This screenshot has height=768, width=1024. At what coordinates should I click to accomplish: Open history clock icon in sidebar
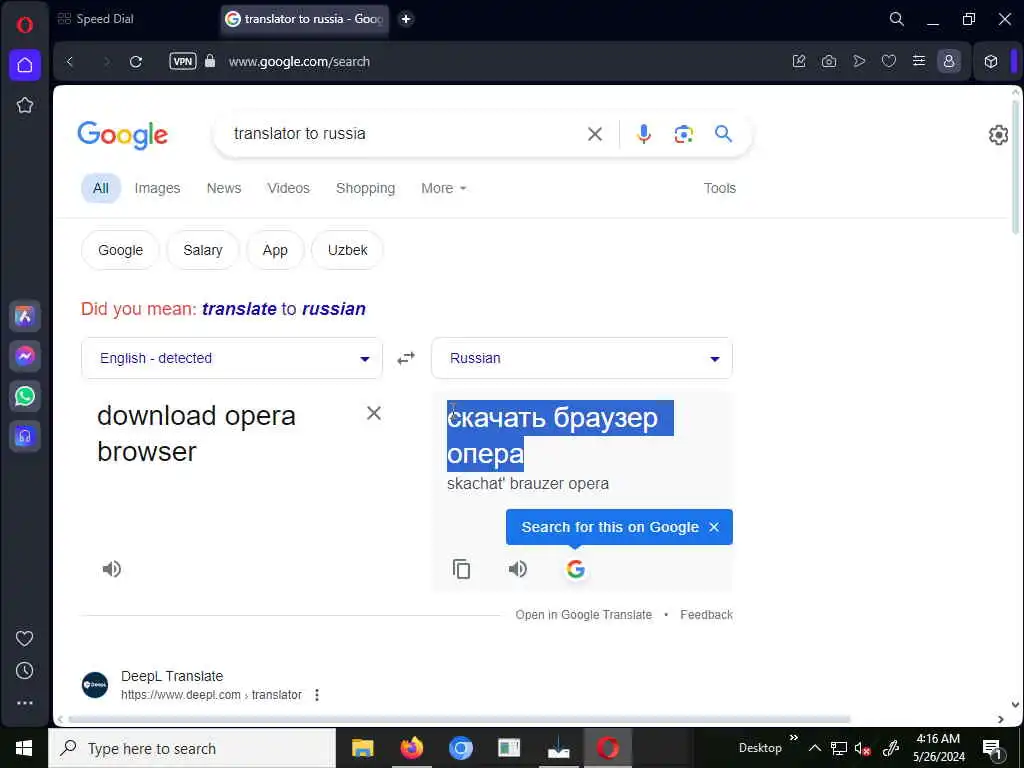[x=25, y=670]
